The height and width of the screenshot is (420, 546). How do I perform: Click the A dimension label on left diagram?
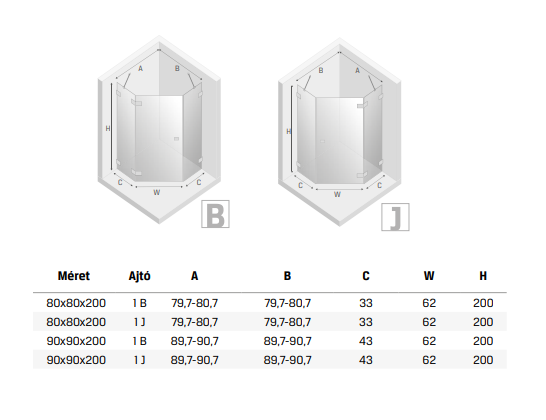point(140,69)
